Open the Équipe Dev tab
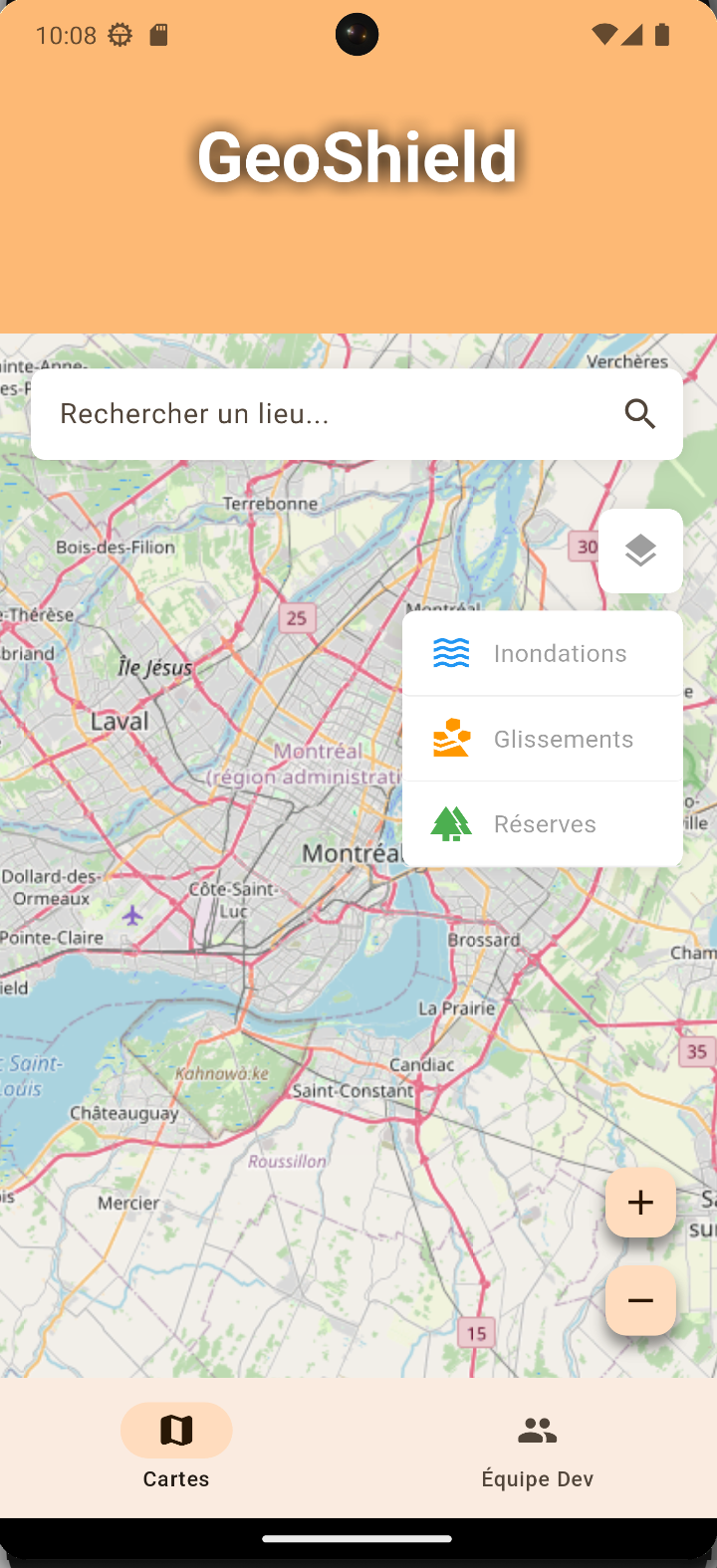The image size is (717, 1568). [x=538, y=1448]
